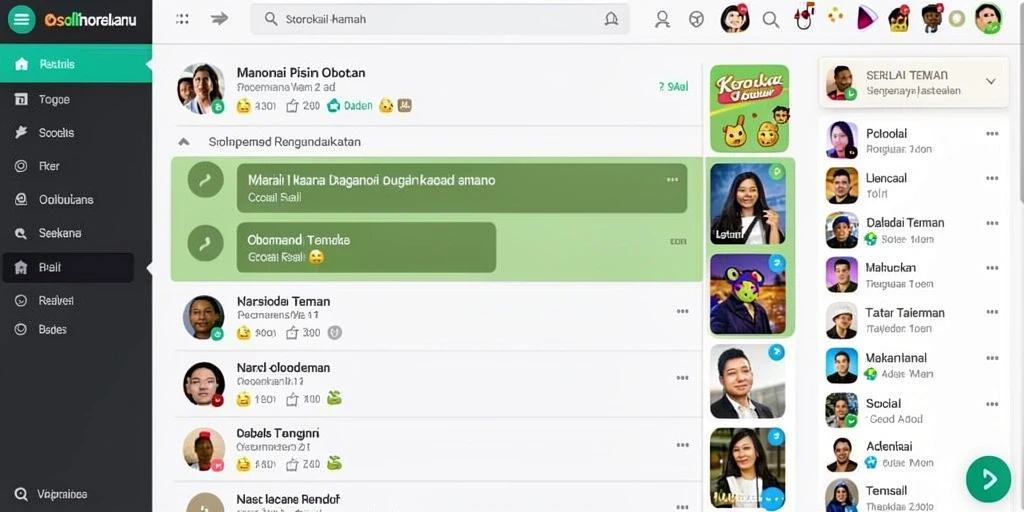Screen dimensions: 1024x512
Task: Open options dots for Maluckan contact
Action: click(992, 268)
